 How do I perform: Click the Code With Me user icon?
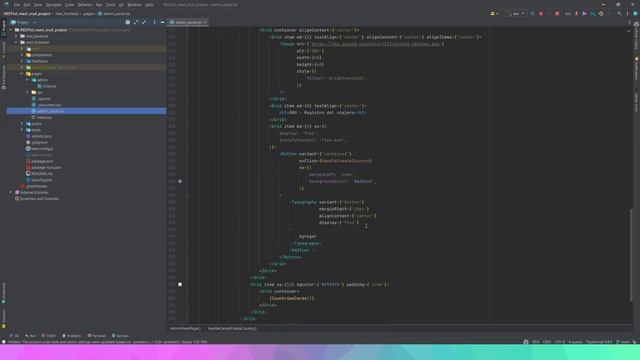click(493, 13)
